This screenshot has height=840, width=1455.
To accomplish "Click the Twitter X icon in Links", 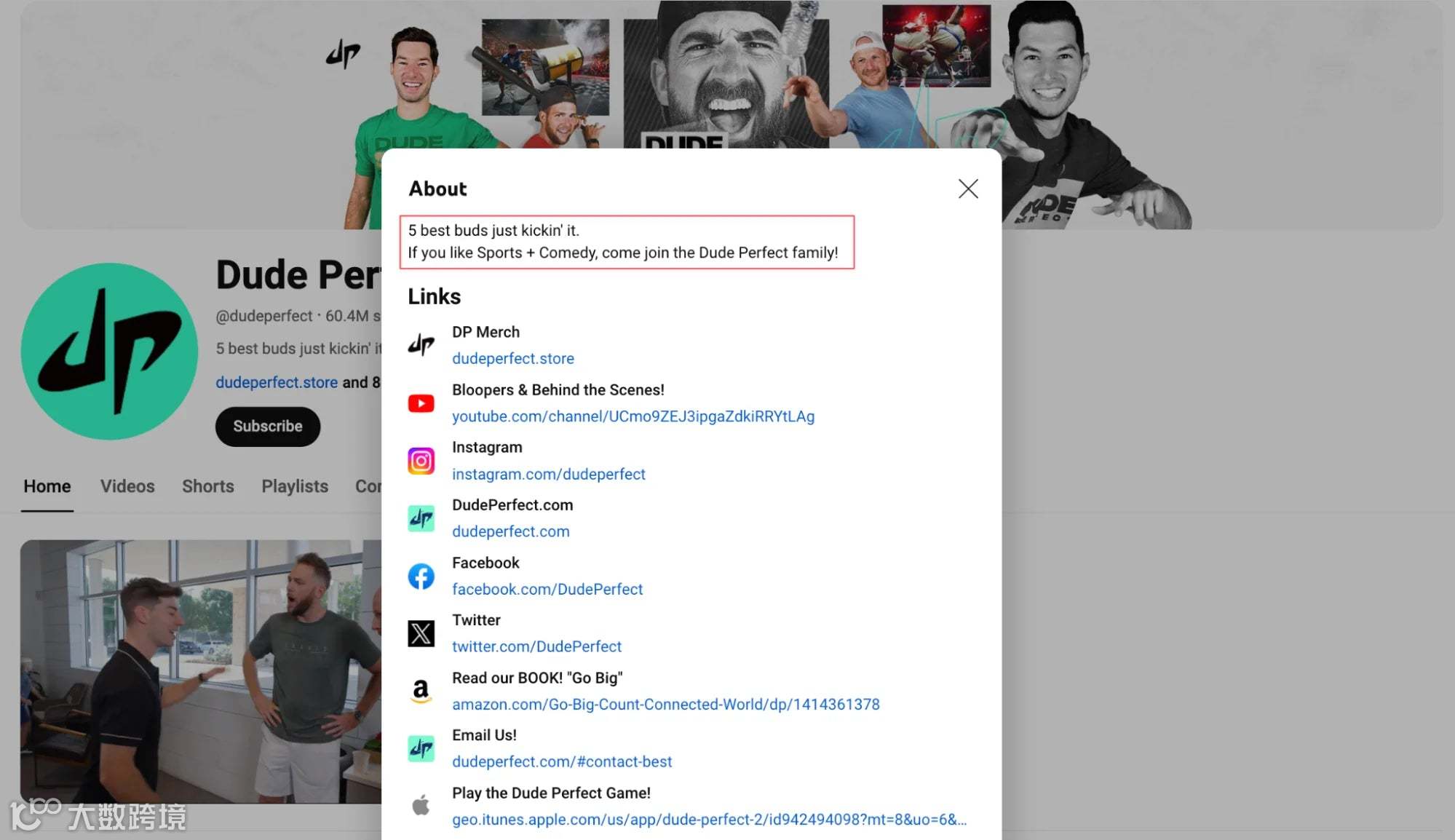I will coord(421,633).
